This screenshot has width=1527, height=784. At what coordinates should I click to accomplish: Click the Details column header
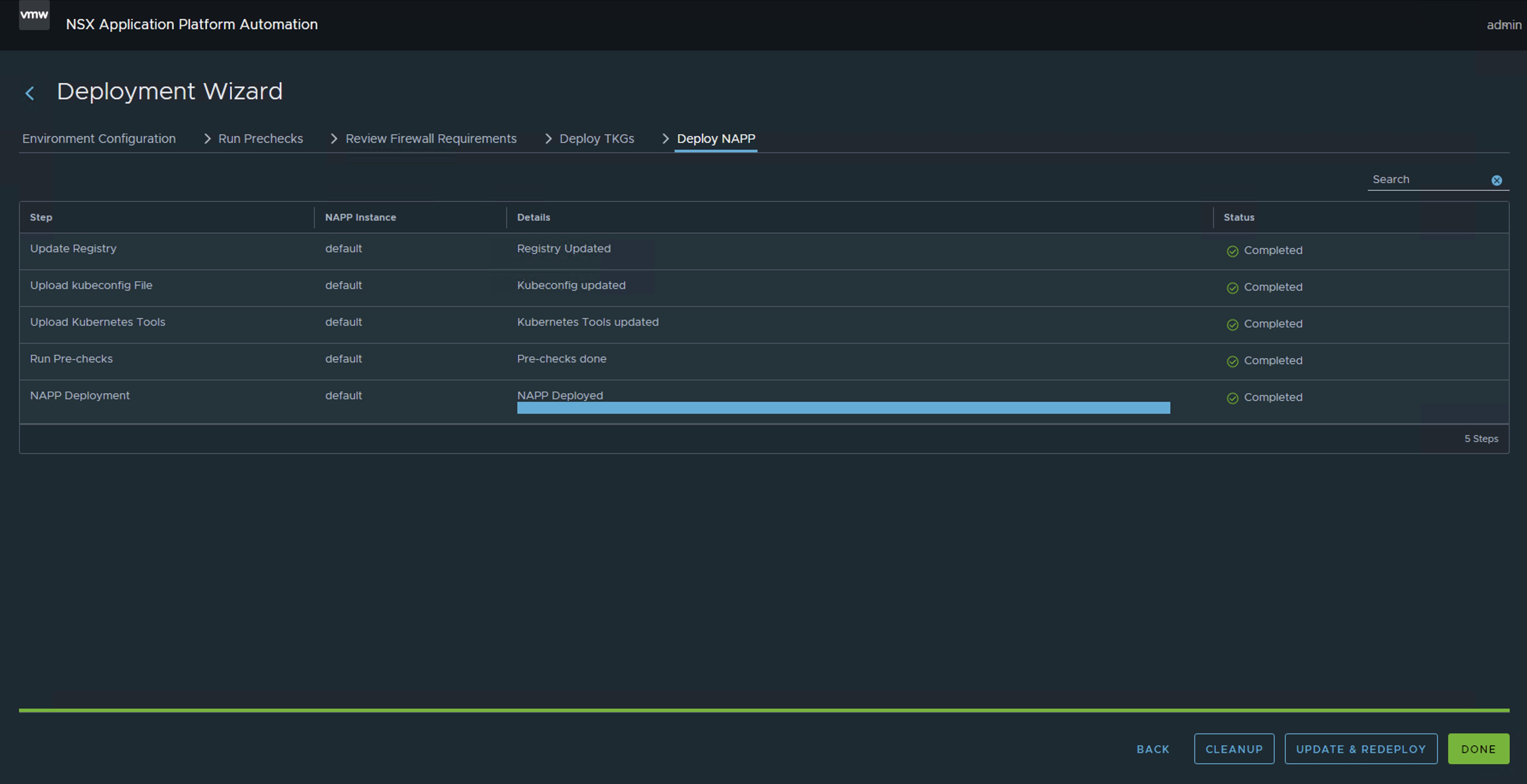(534, 218)
